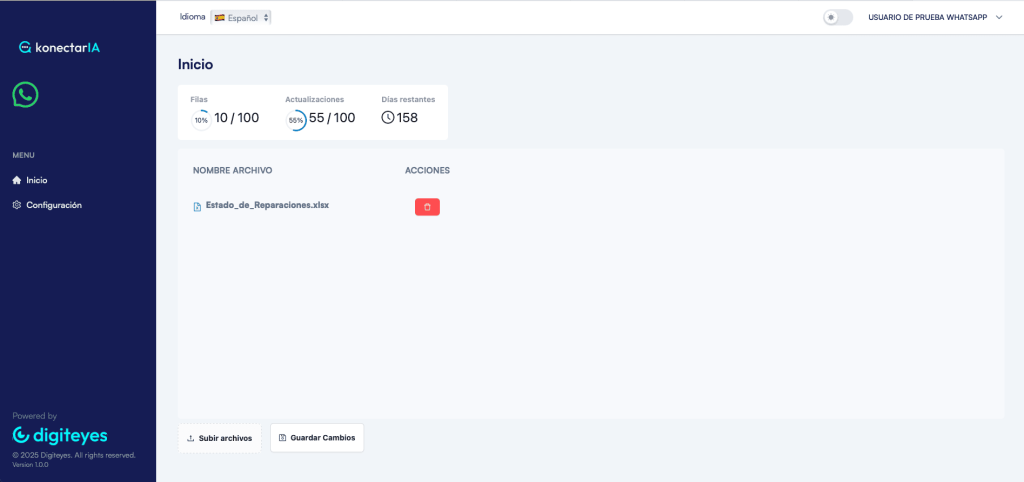The height and width of the screenshot is (482, 1024).
Task: Click the green WhatsApp icon in sidebar
Action: pos(25,95)
